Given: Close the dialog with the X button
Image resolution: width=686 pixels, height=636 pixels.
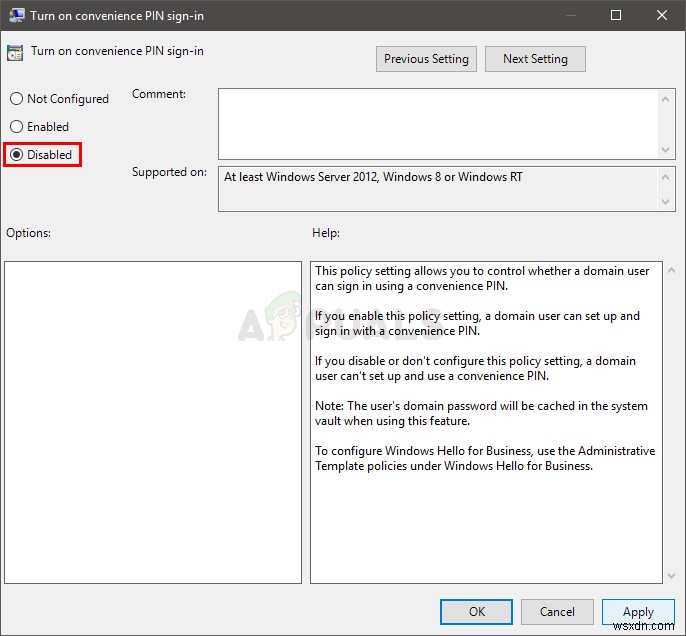Looking at the screenshot, I should pyautogui.click(x=662, y=15).
